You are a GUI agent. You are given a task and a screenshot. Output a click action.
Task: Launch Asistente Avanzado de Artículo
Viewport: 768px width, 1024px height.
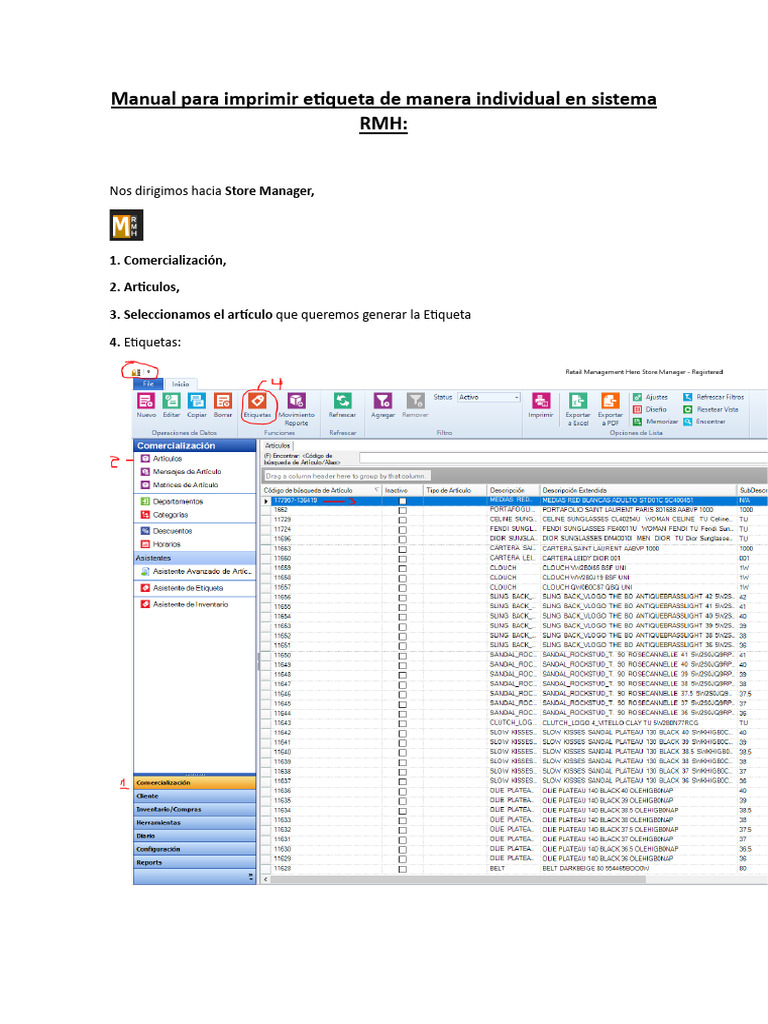[196, 571]
